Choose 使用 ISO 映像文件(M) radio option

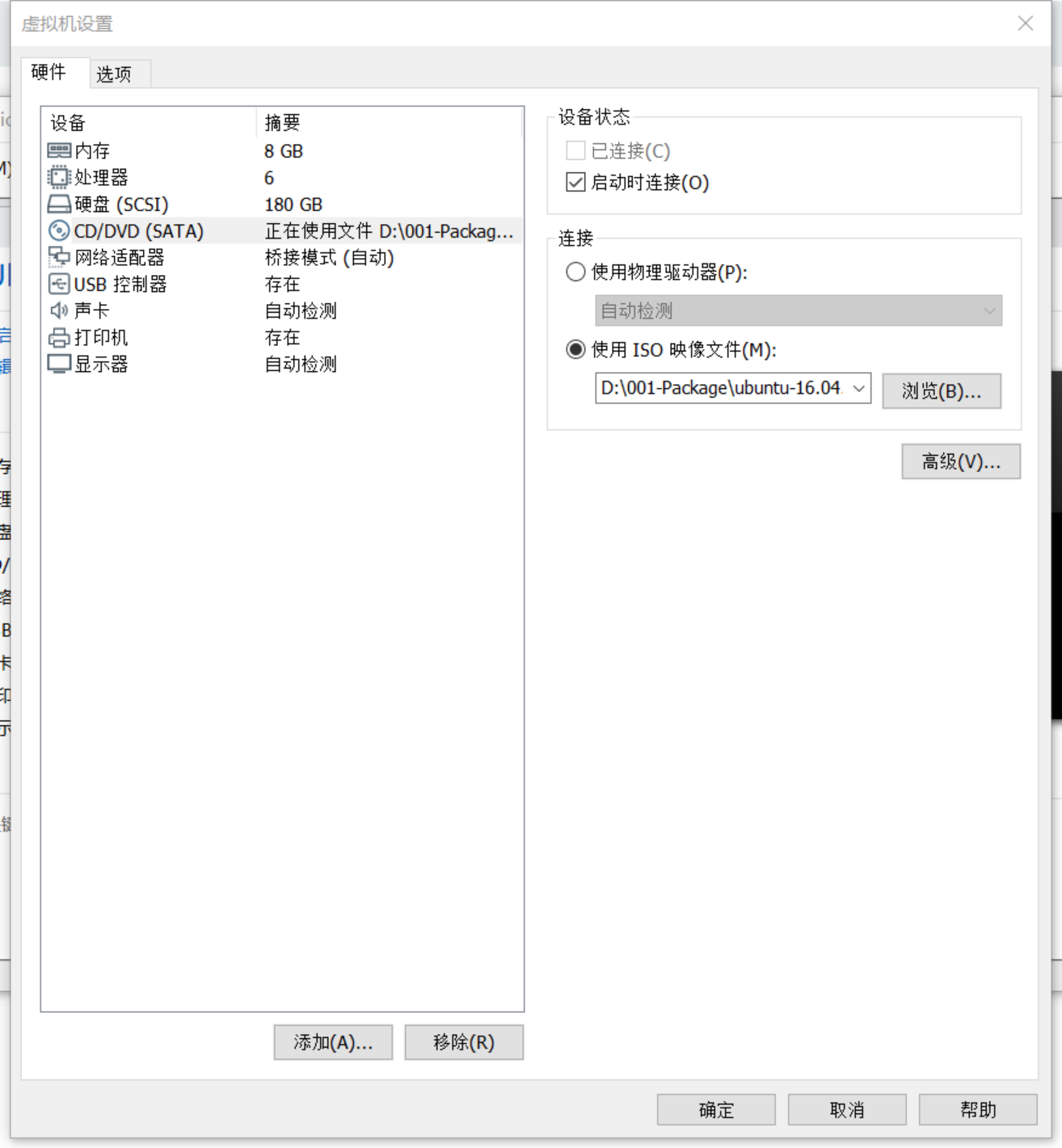(575, 349)
